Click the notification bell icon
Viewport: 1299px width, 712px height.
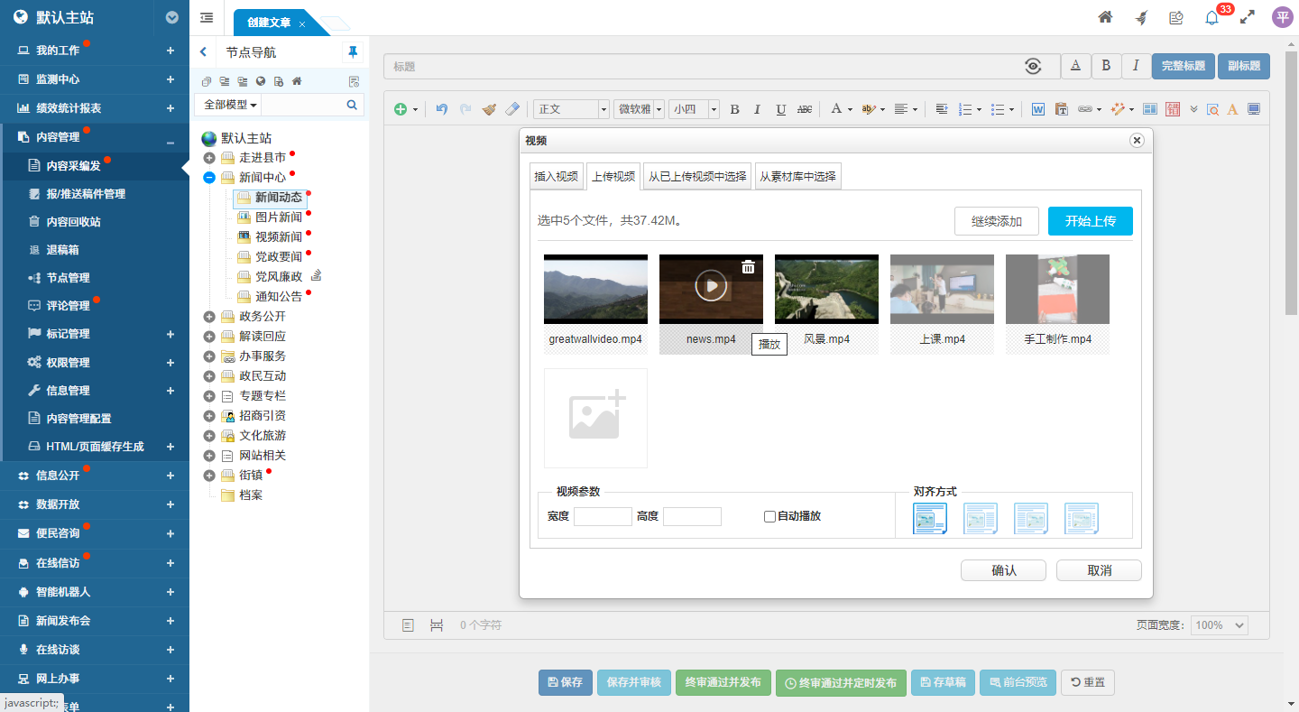point(1212,17)
